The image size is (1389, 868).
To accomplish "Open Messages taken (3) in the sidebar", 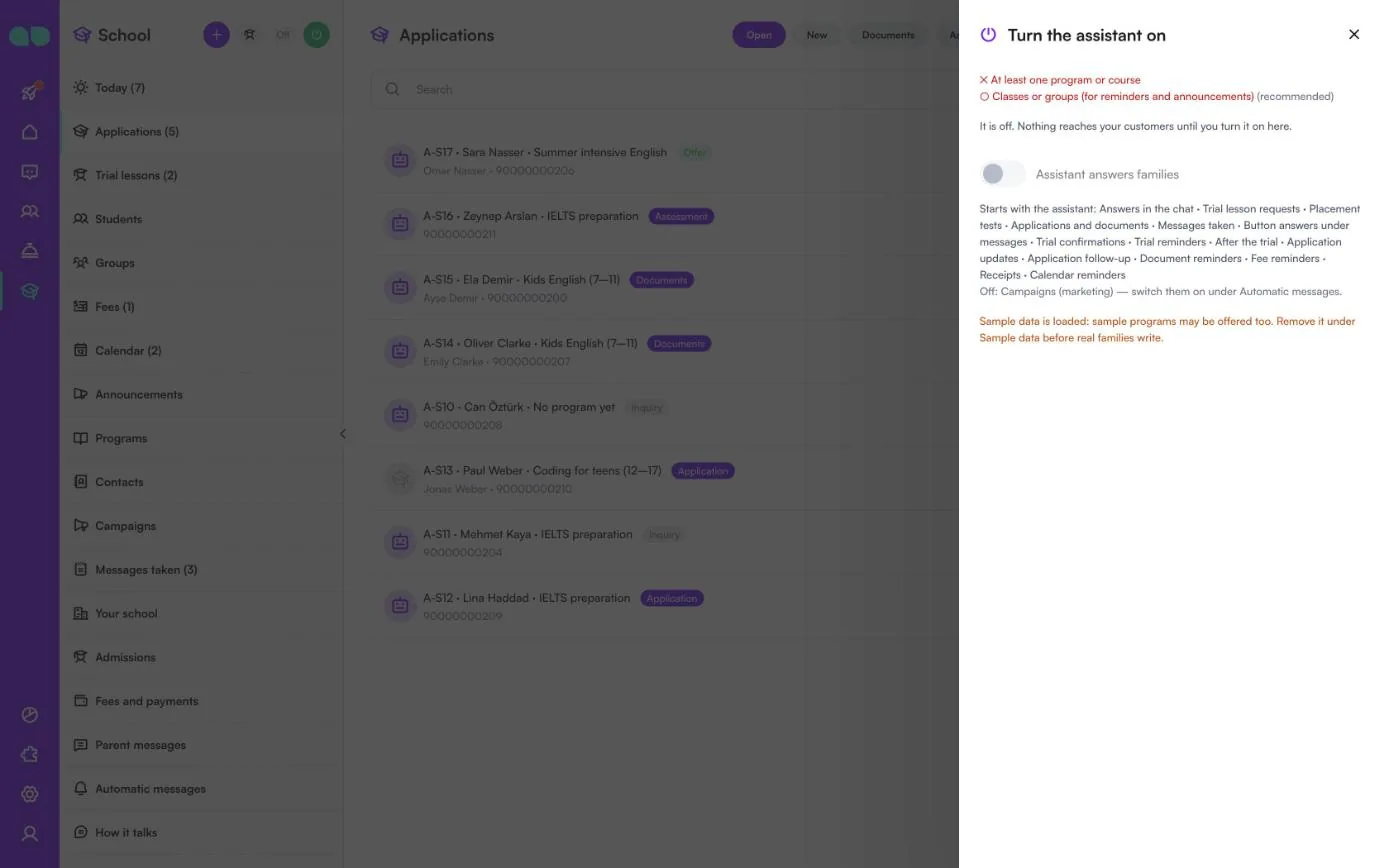I will (x=201, y=570).
